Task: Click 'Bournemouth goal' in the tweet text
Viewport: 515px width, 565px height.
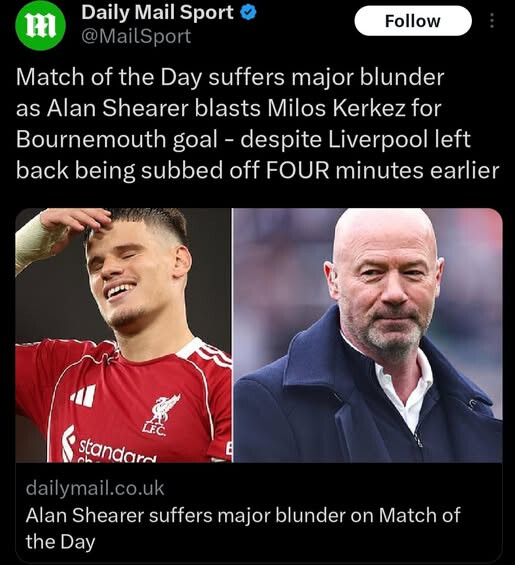Action: tap(117, 139)
